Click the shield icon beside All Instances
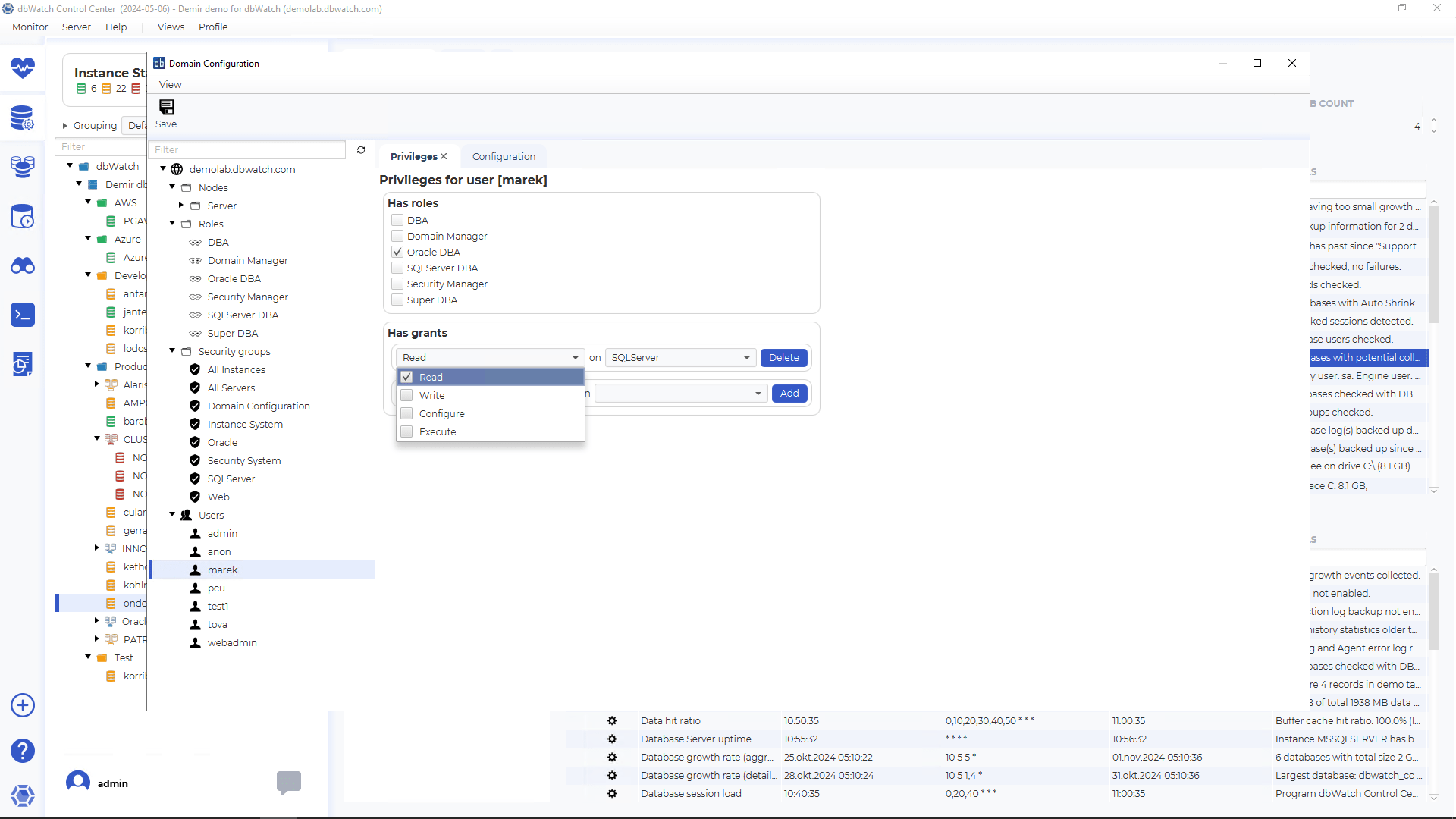The height and width of the screenshot is (819, 1456). pyautogui.click(x=195, y=370)
